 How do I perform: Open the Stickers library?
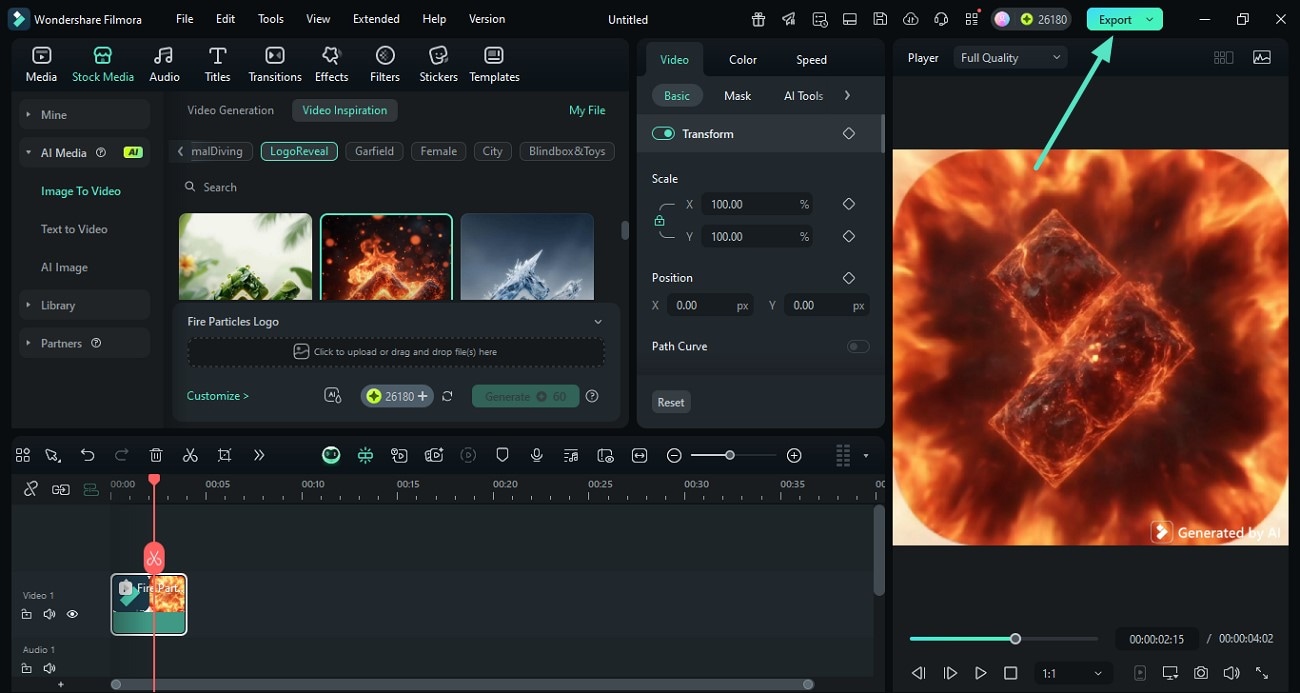(x=438, y=64)
